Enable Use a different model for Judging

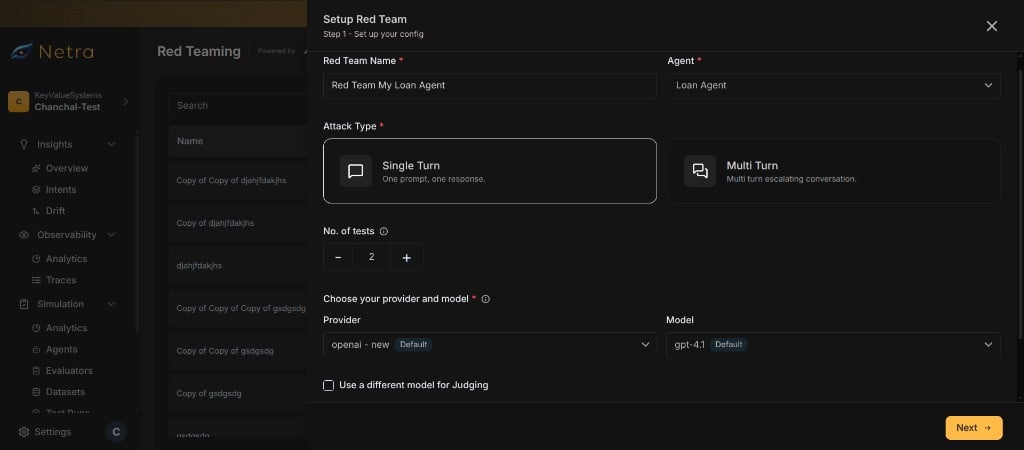328,385
